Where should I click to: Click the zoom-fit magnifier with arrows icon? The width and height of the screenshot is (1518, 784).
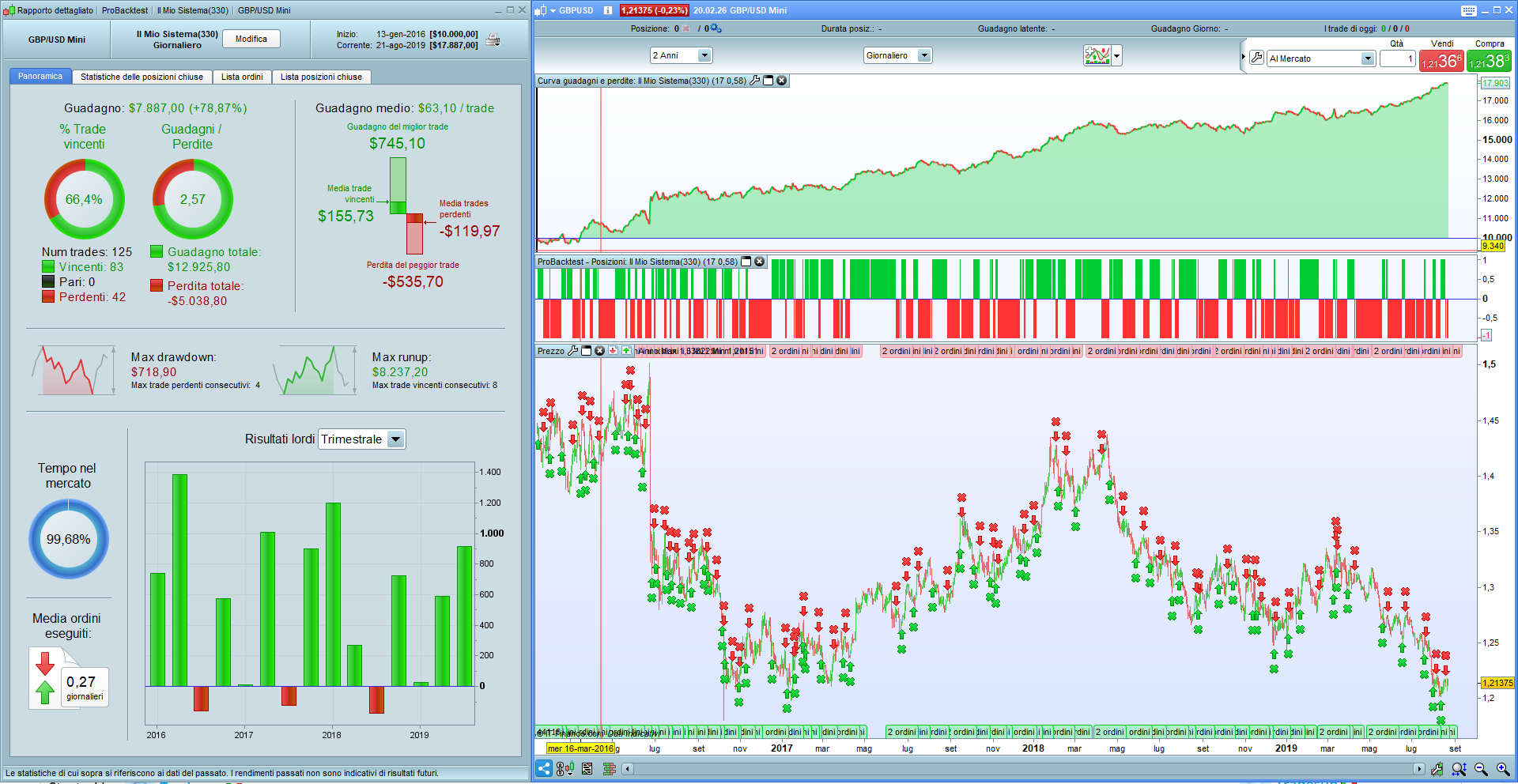click(1459, 768)
